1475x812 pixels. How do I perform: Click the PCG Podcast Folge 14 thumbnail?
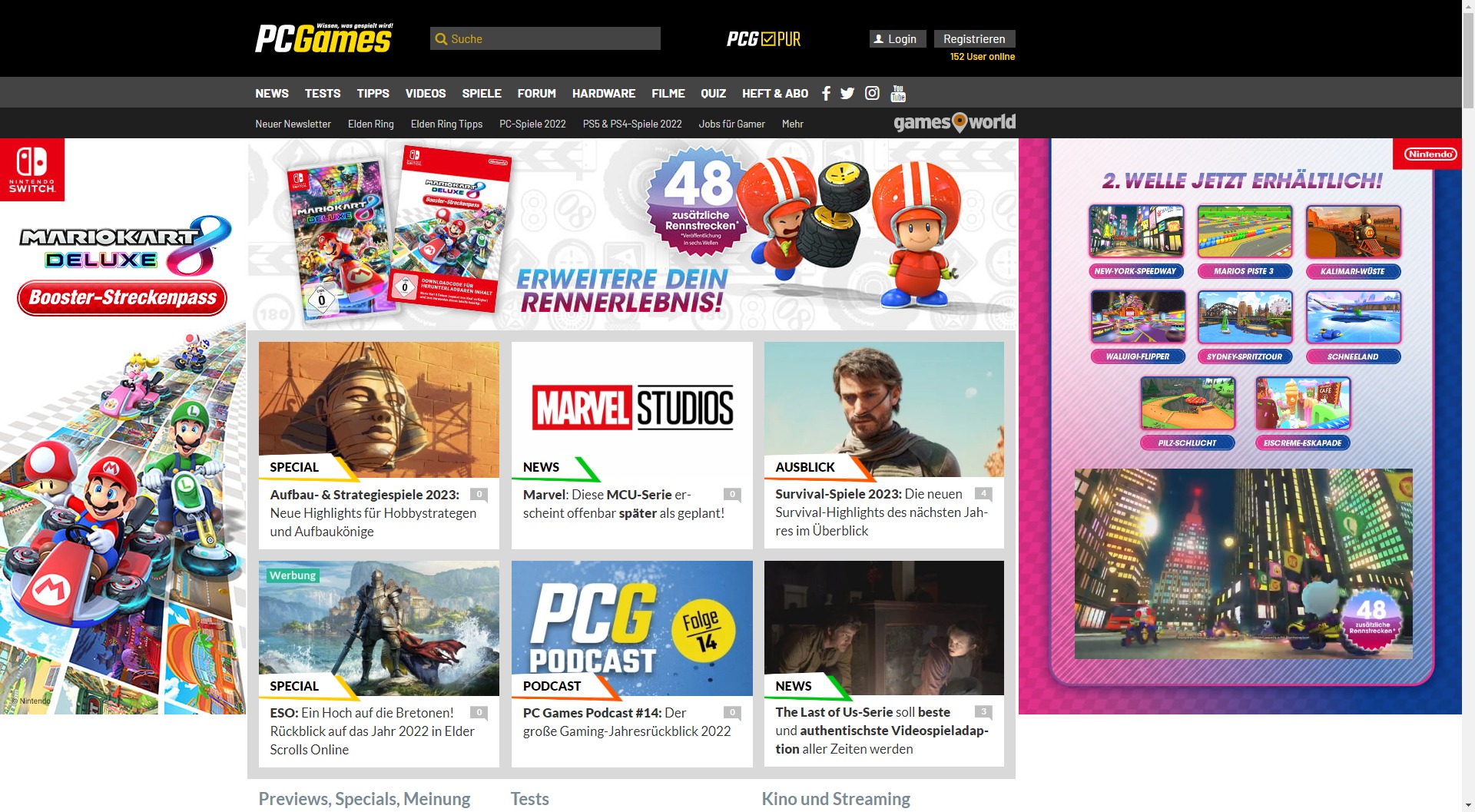pos(632,628)
